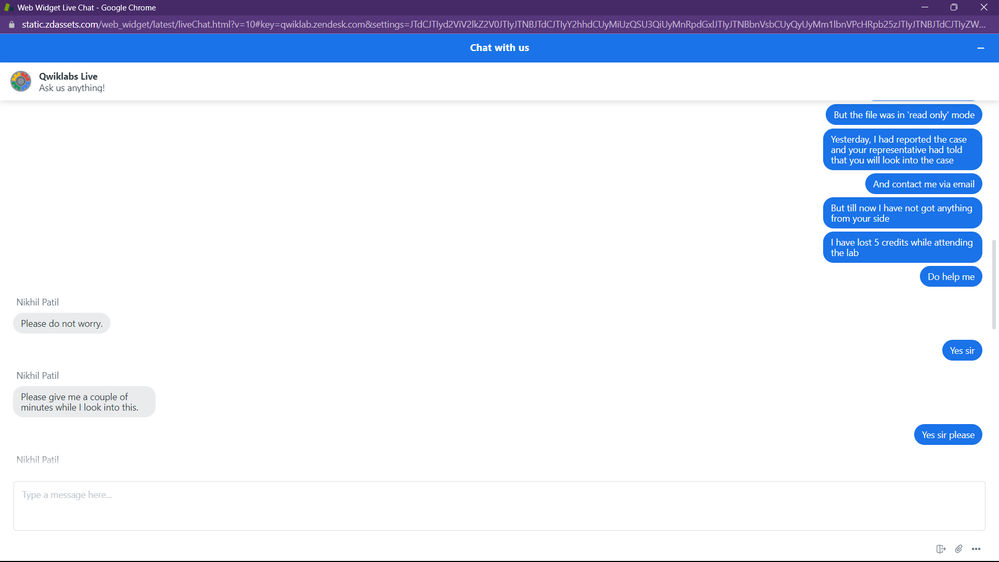Screen dimensions: 999x562
Task: Click the 'Do help me' message bubble
Action: point(951,277)
